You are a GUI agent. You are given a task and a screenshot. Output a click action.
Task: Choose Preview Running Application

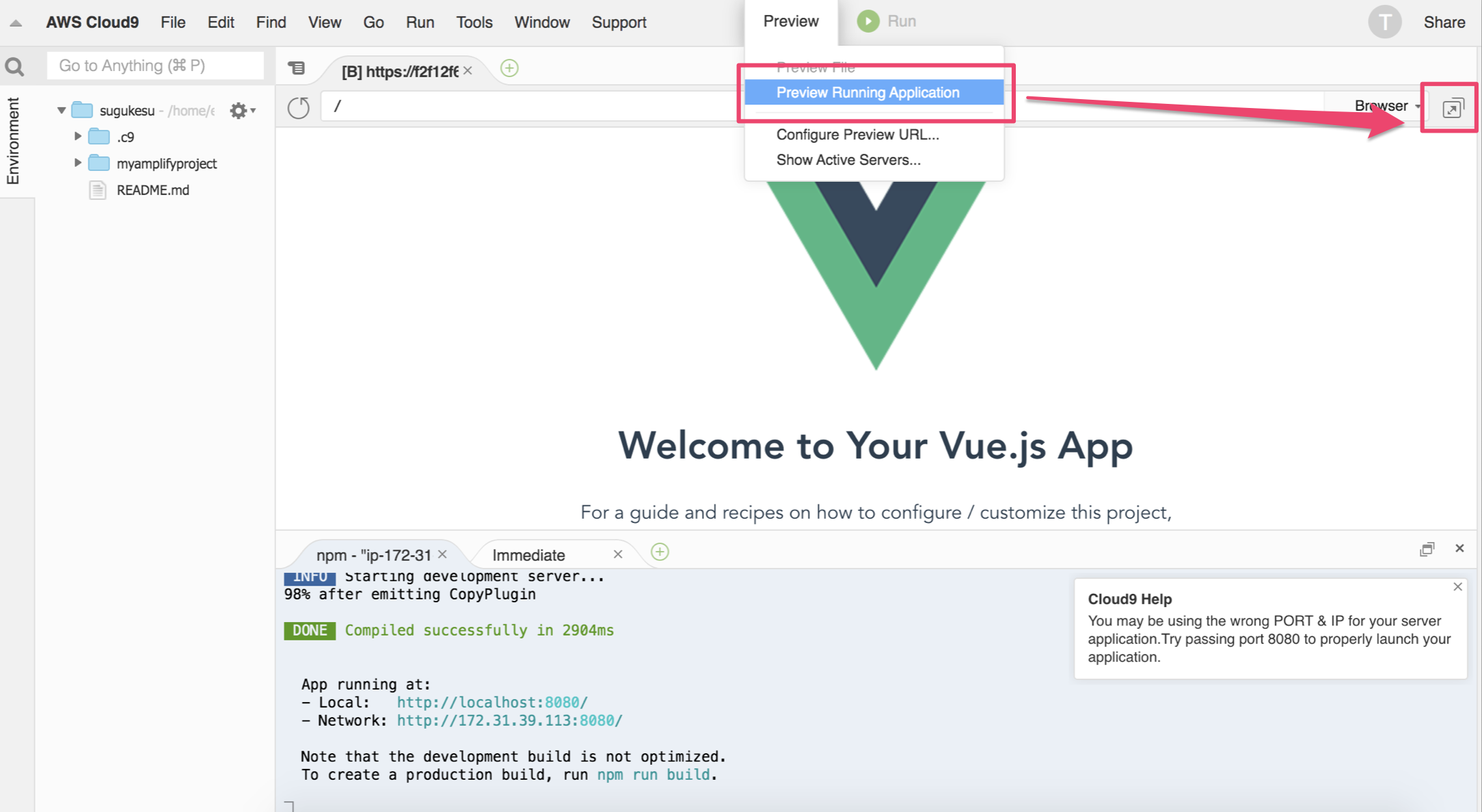[874, 92]
